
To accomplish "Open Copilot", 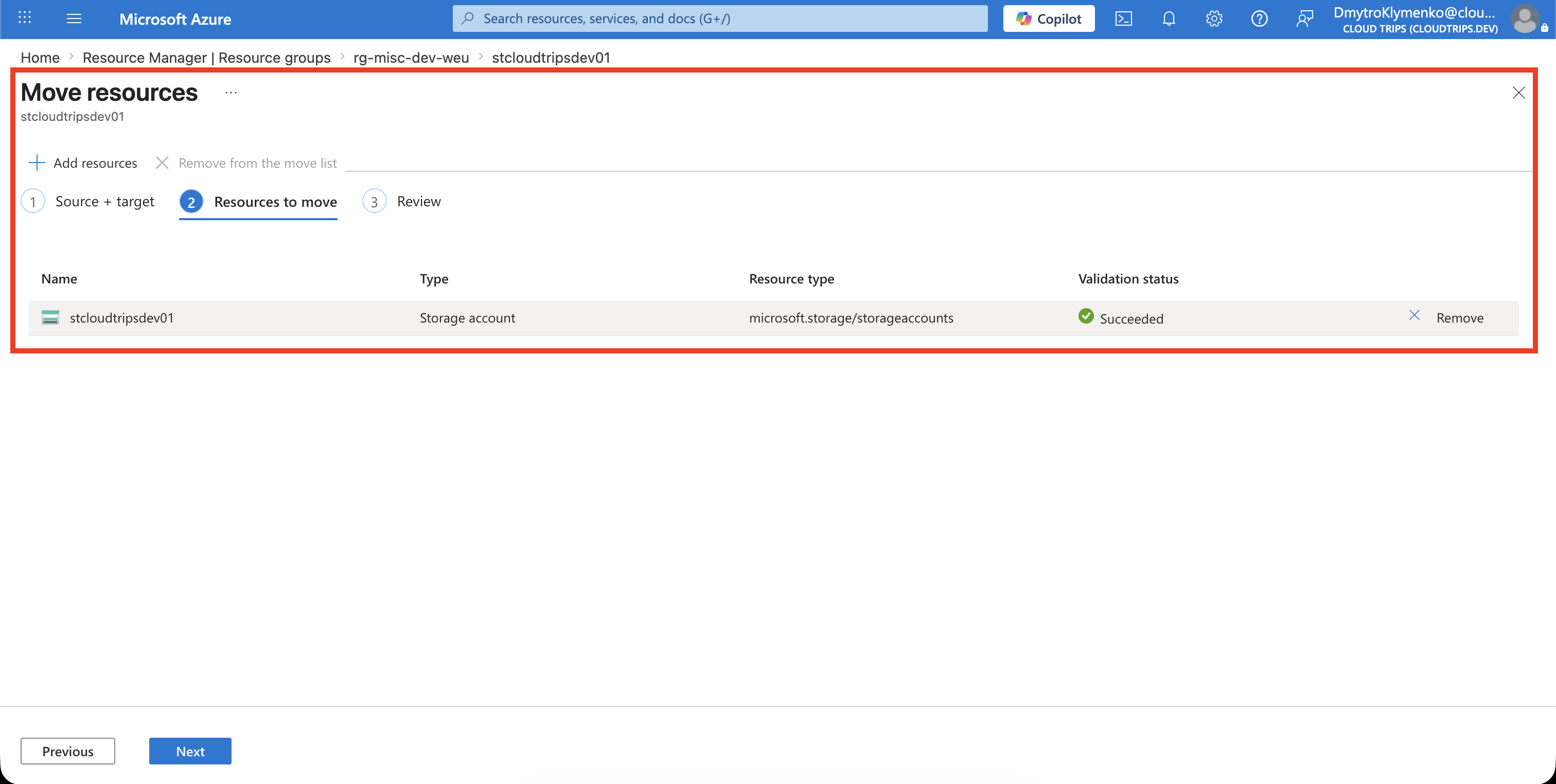I will pos(1049,19).
